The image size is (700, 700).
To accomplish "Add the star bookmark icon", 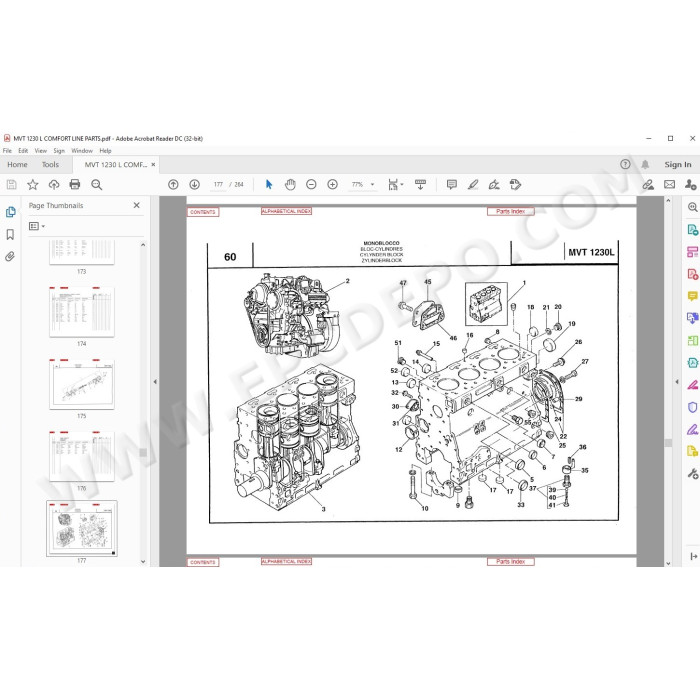I will coord(33,184).
